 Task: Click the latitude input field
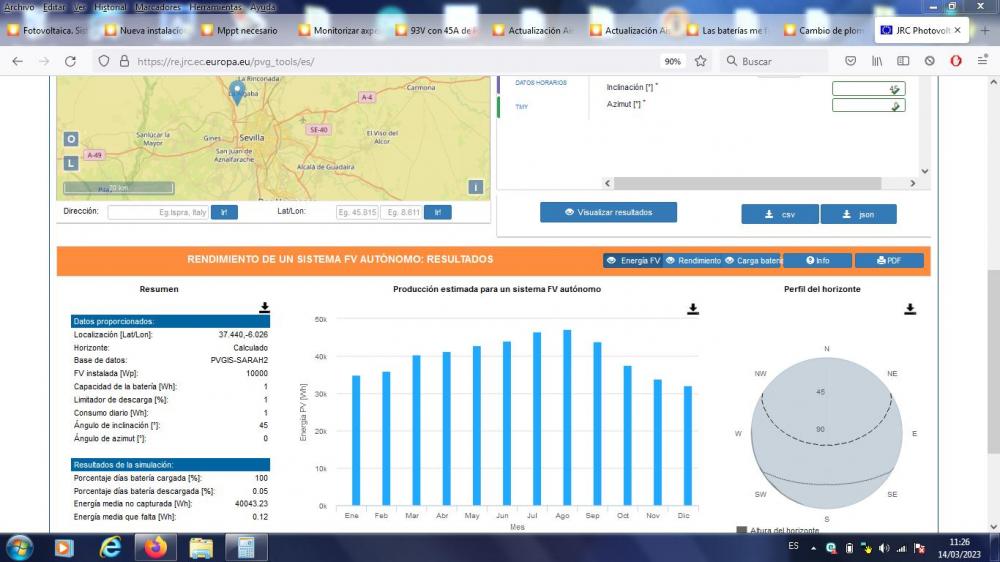357,212
